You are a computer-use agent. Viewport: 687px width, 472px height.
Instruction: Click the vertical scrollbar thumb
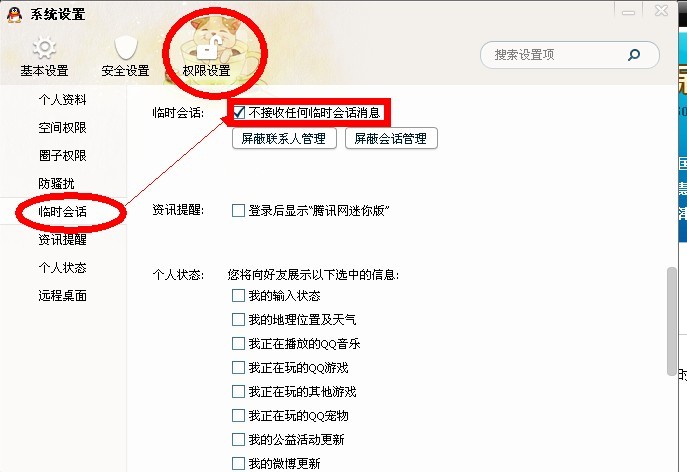(x=671, y=321)
